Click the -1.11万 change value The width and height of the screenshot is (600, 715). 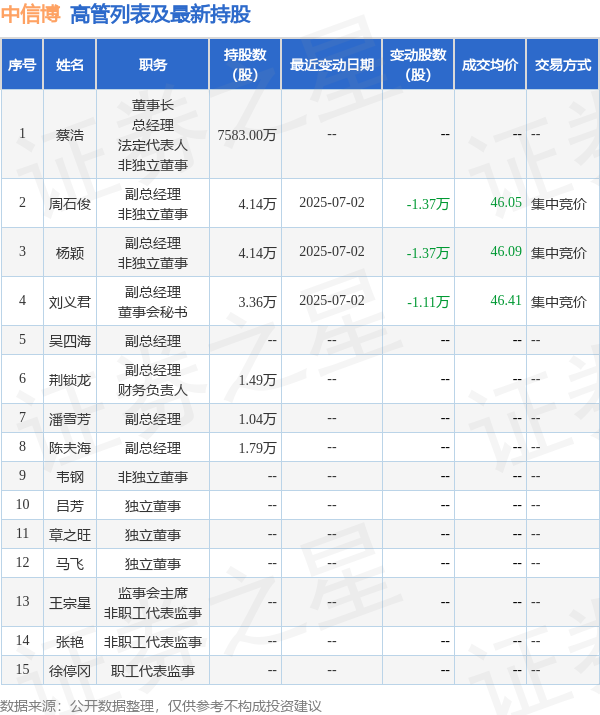coord(428,301)
